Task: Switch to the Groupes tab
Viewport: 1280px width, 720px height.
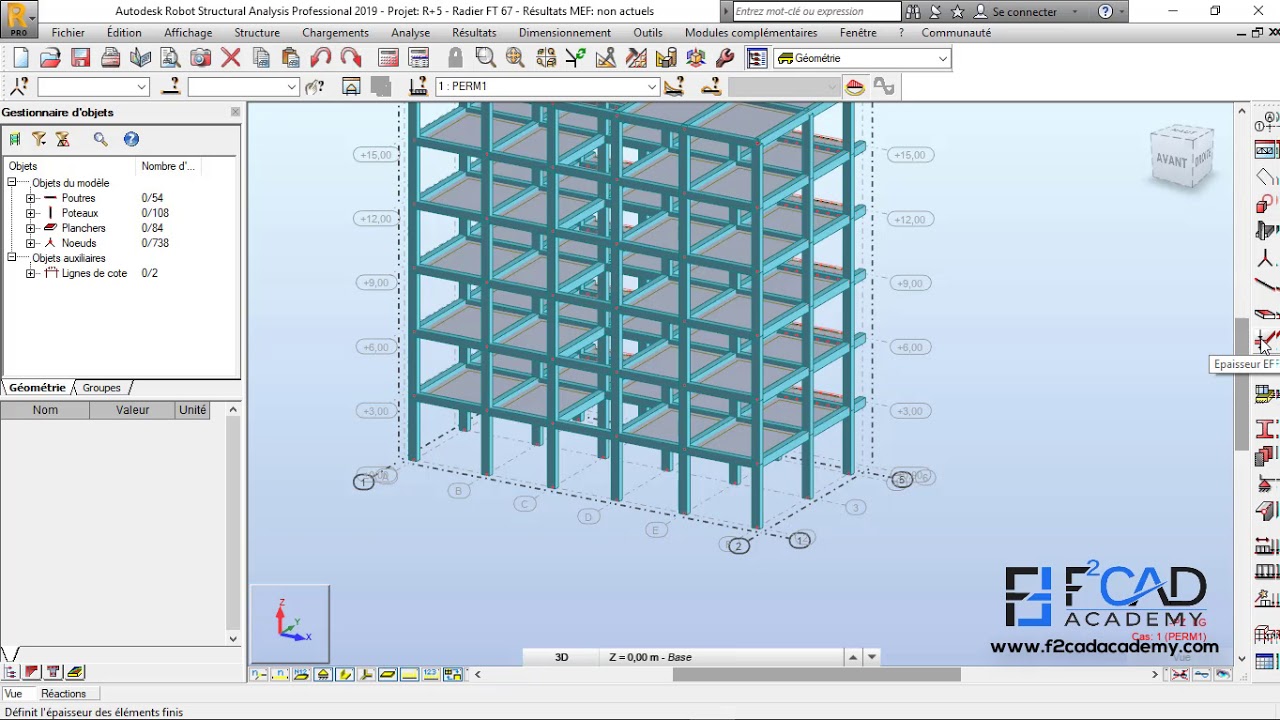Action: coord(101,388)
